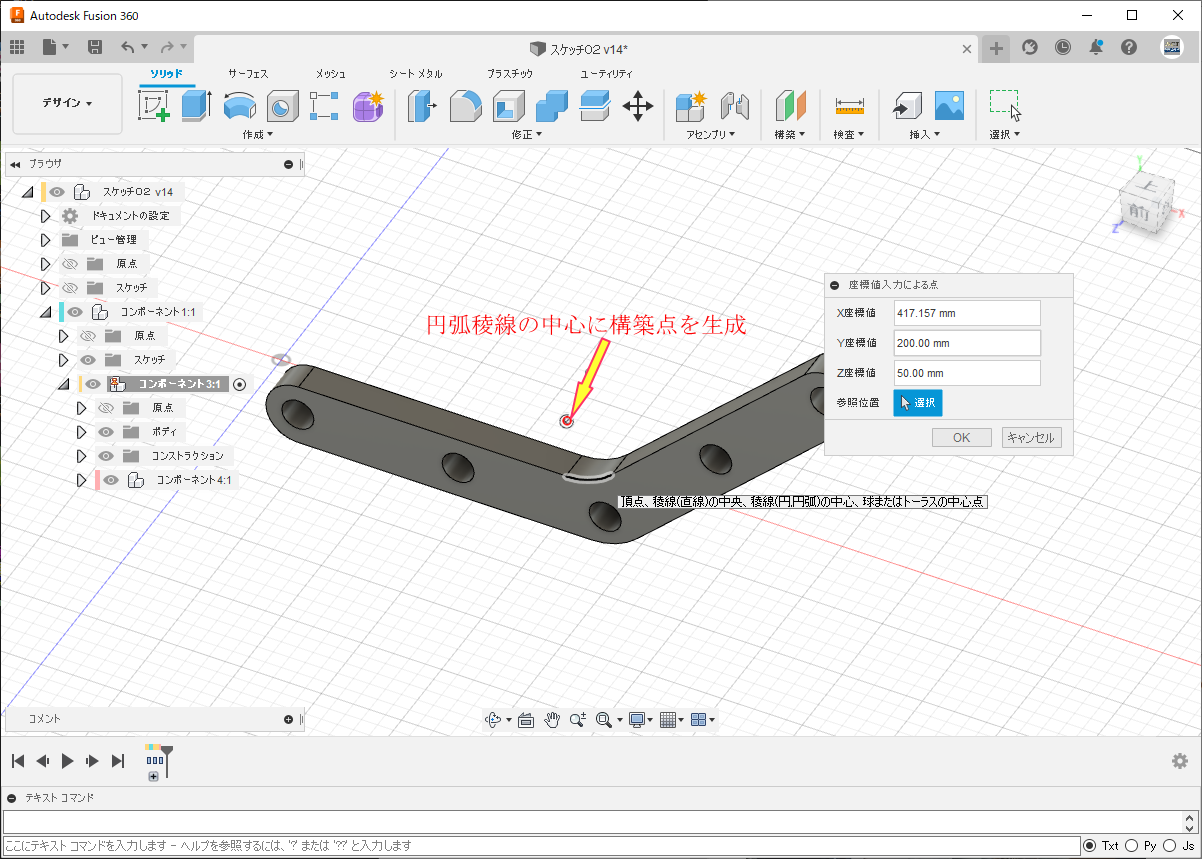
Task: Expand ドキュメントの設定 tree node
Action: click(x=45, y=216)
